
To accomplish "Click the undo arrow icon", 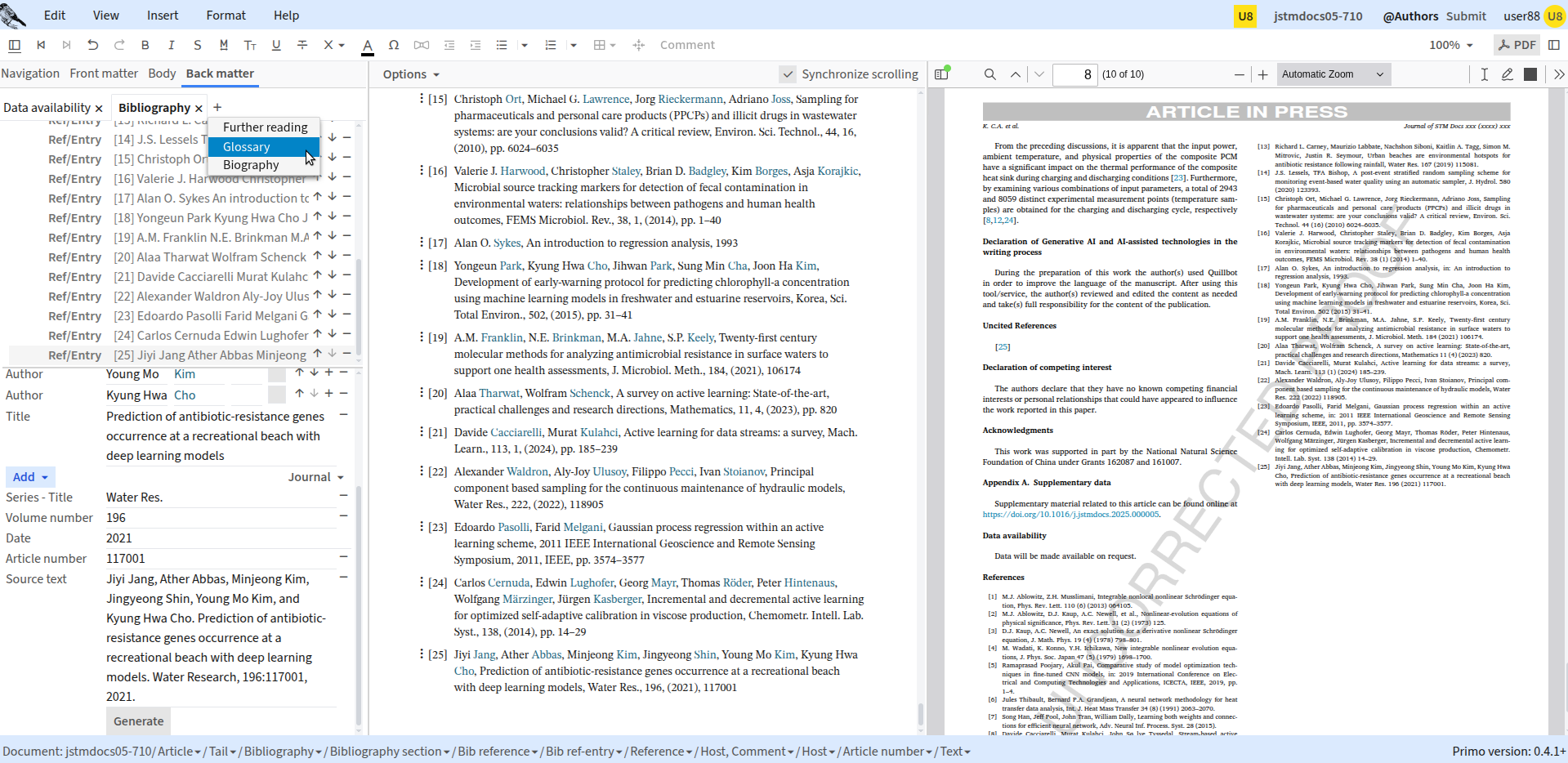I will (x=92, y=45).
